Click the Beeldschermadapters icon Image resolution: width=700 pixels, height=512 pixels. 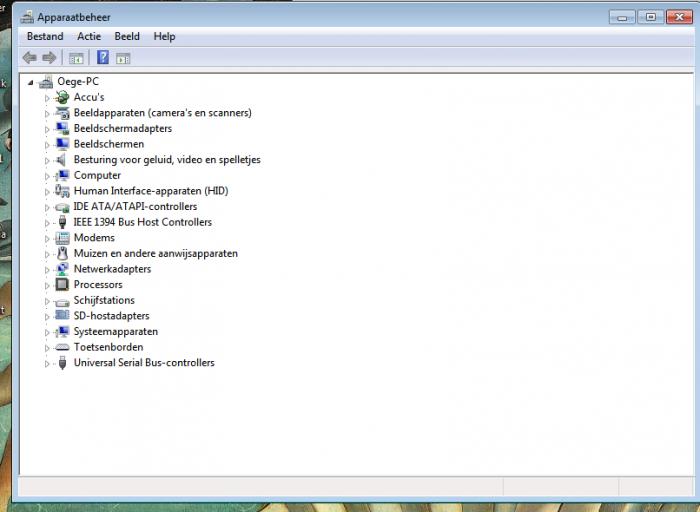[x=62, y=129]
